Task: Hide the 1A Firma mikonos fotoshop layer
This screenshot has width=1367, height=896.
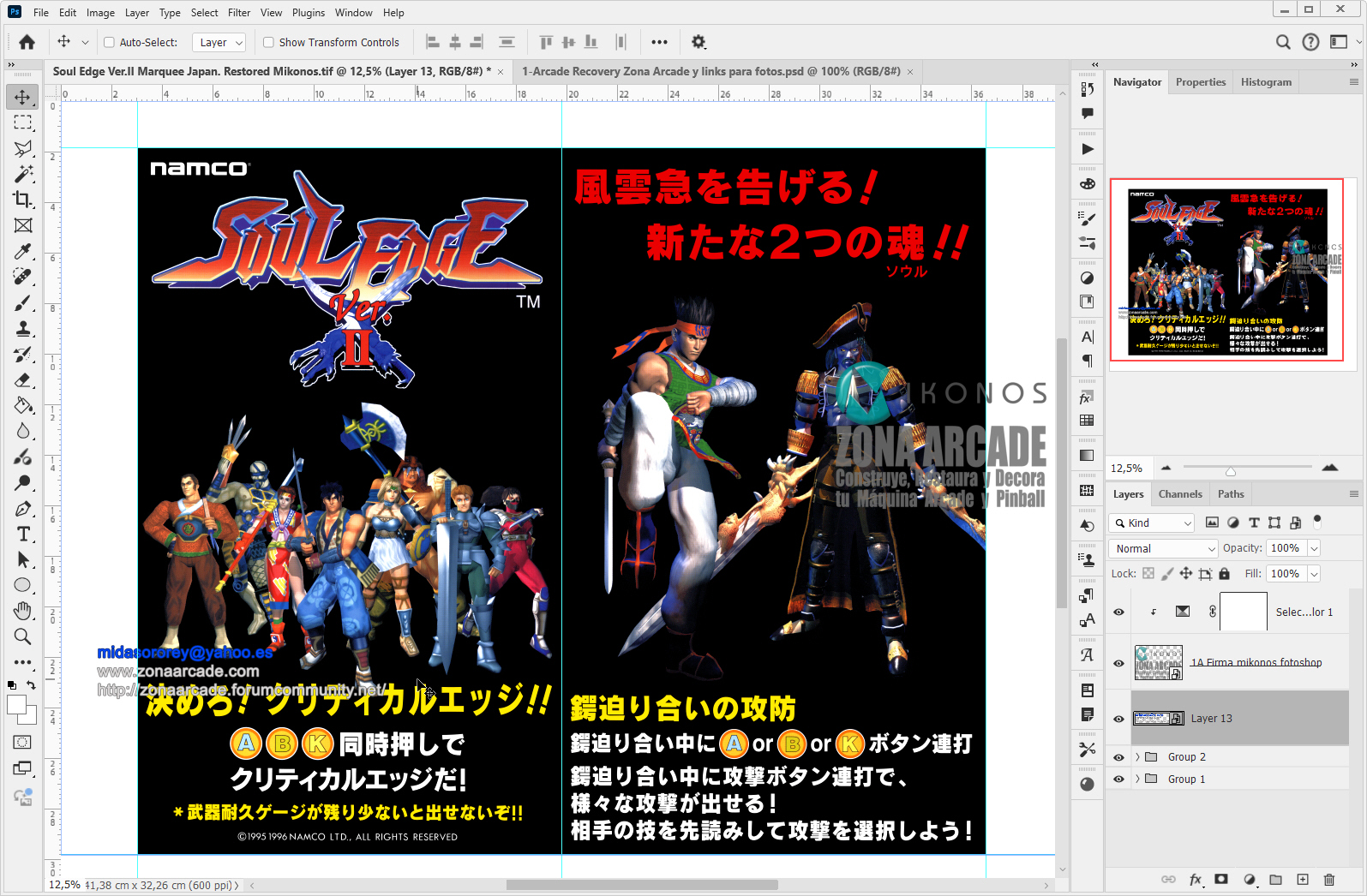Action: (x=1118, y=663)
